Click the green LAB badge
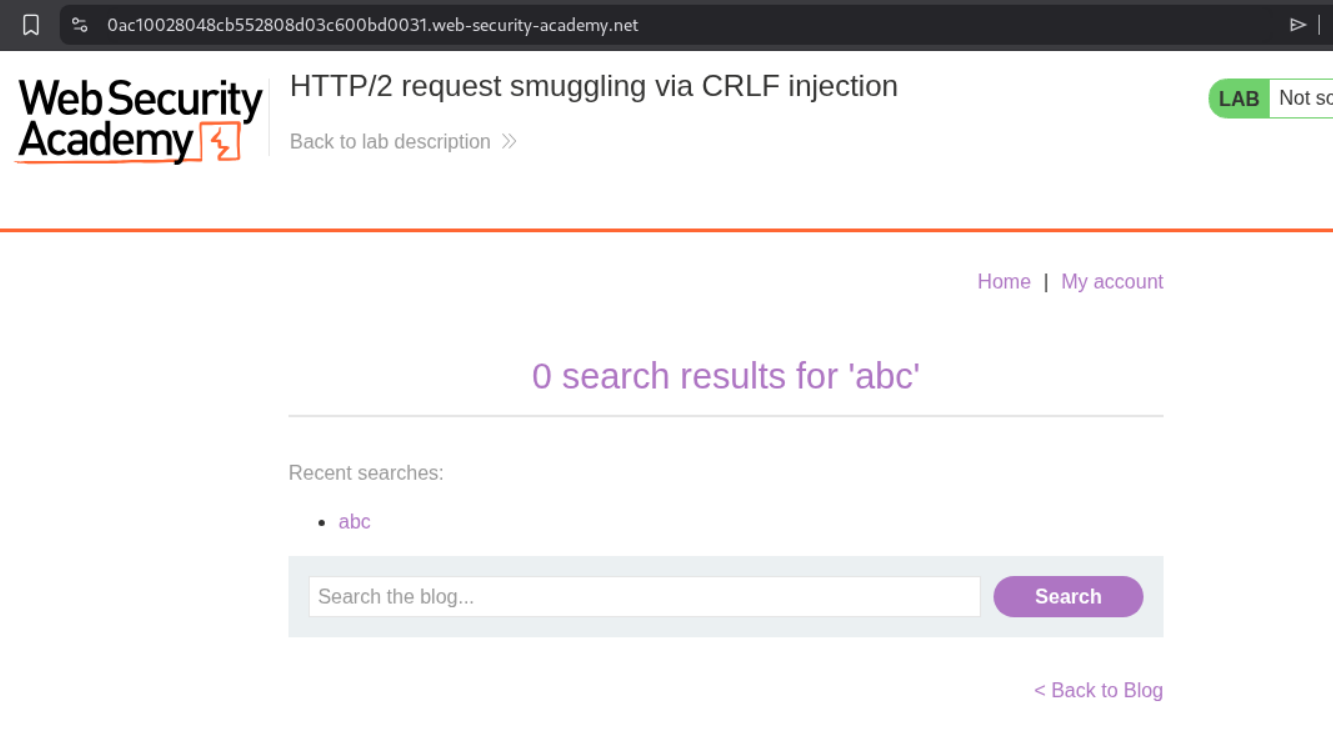The width and height of the screenshot is (1333, 749). (x=1238, y=98)
